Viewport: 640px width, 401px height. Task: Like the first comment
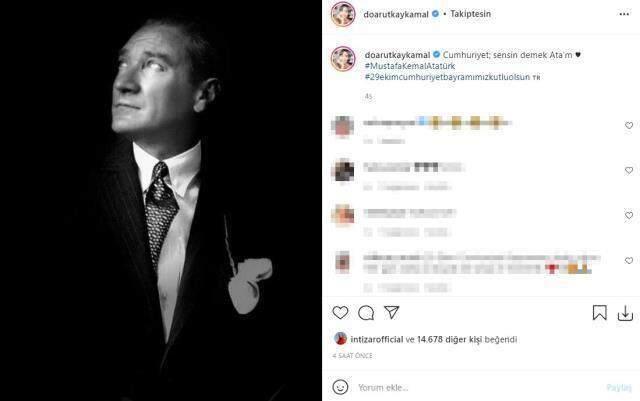point(629,126)
